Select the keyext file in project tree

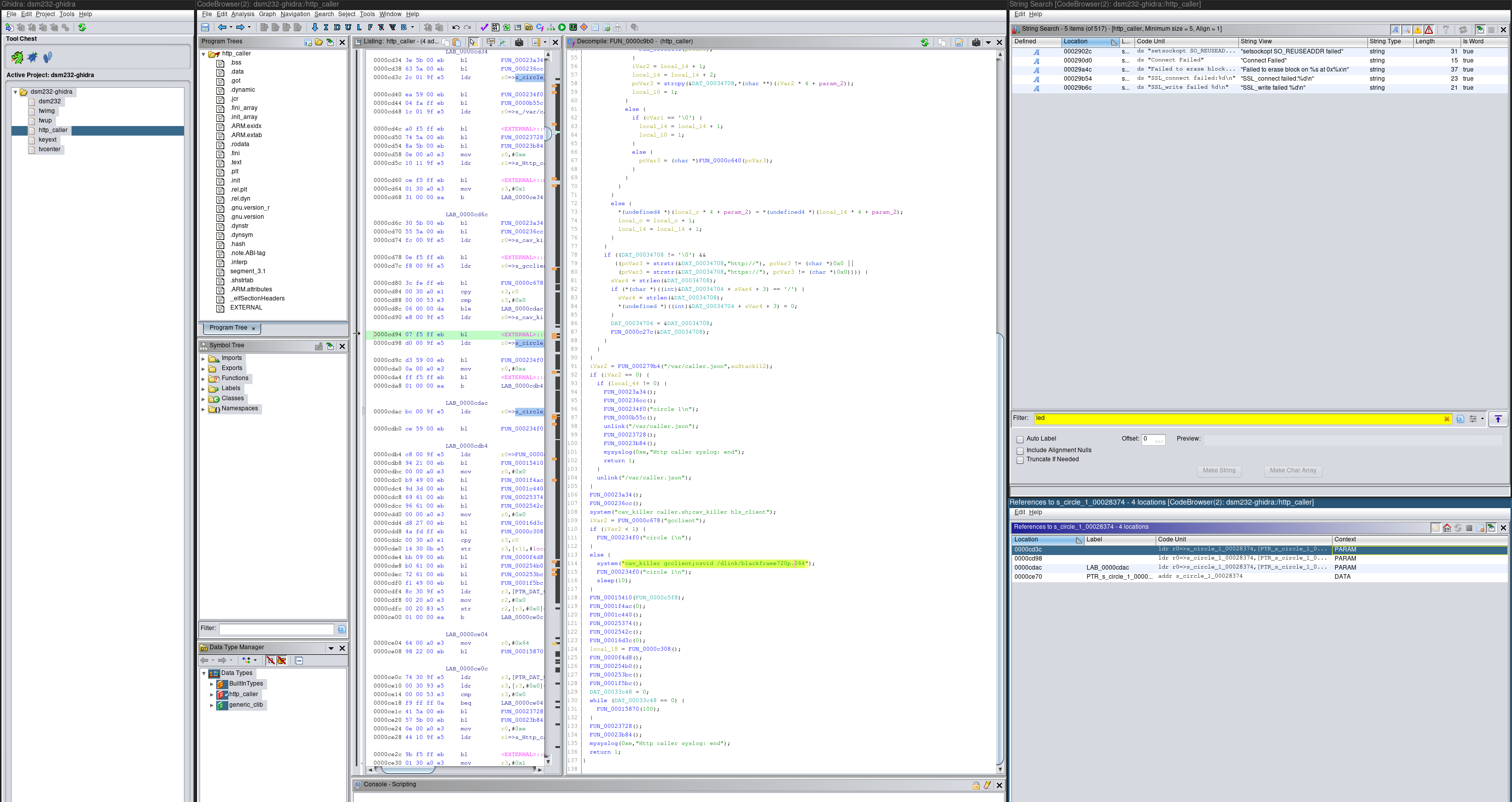click(x=47, y=140)
